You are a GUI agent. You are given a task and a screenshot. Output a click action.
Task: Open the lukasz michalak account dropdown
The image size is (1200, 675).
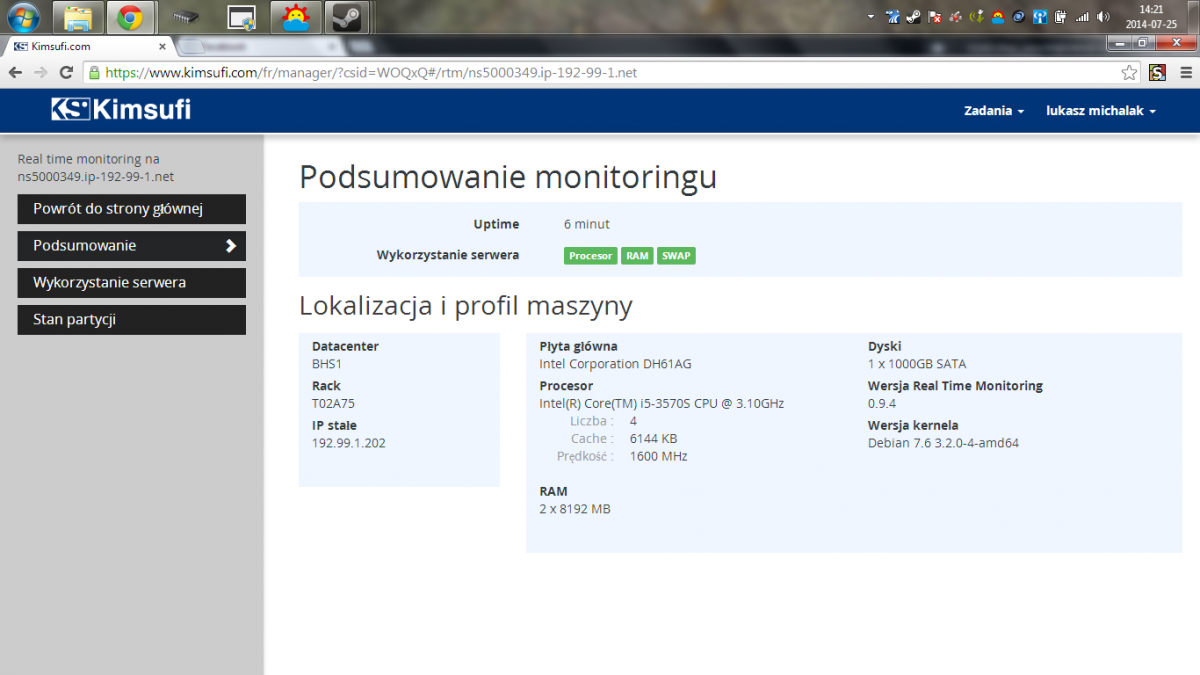(1101, 111)
